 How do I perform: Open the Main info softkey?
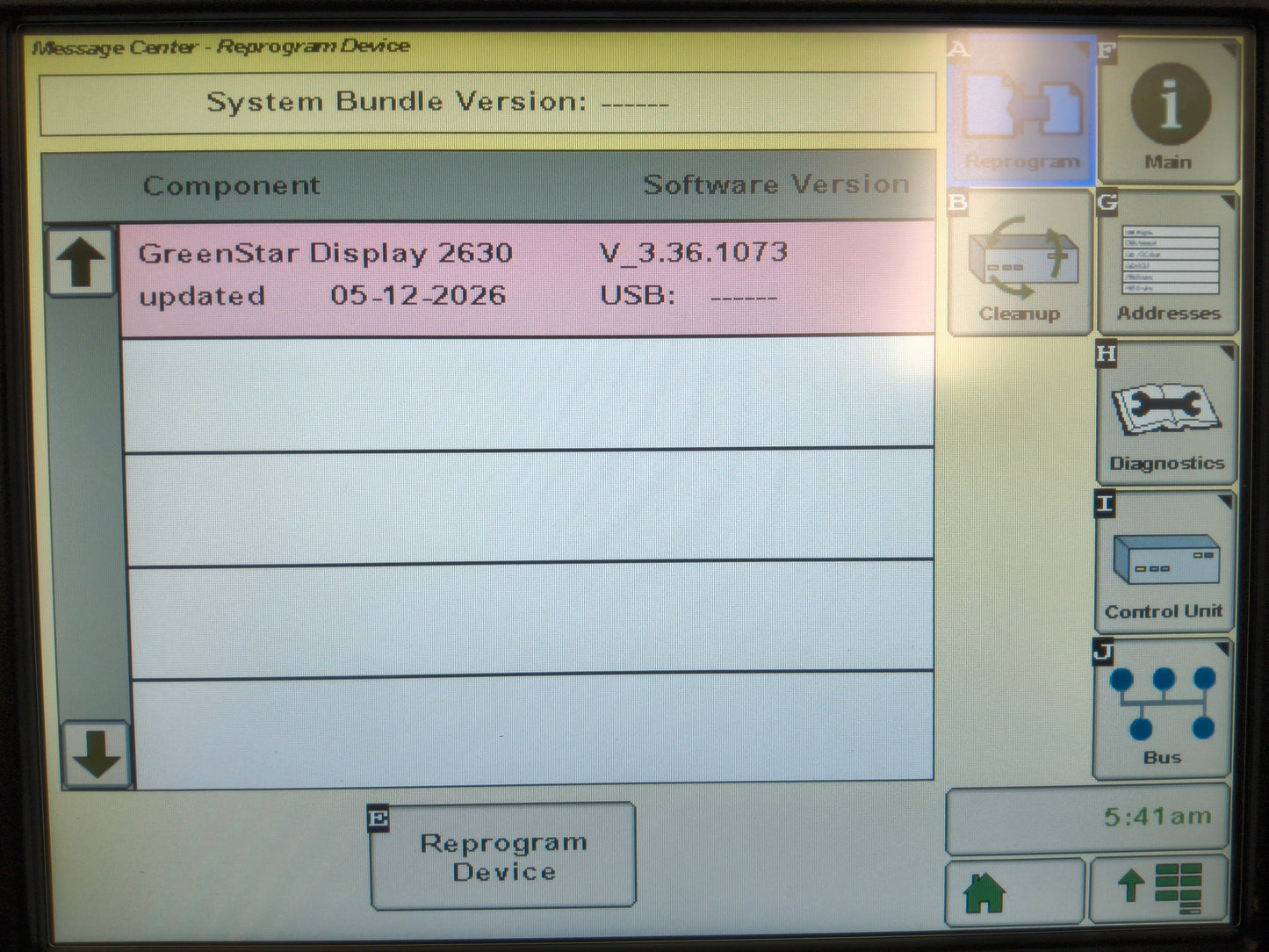click(x=1169, y=111)
